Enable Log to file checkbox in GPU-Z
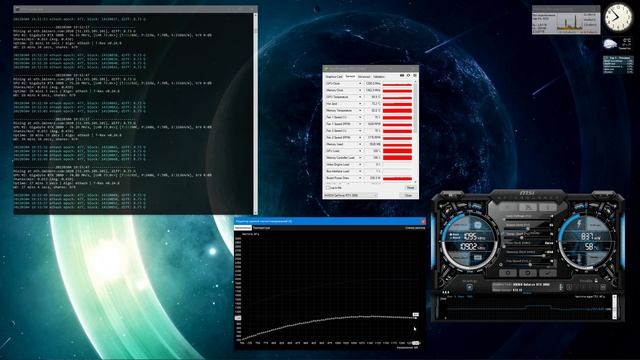The image size is (640, 360). point(328,188)
